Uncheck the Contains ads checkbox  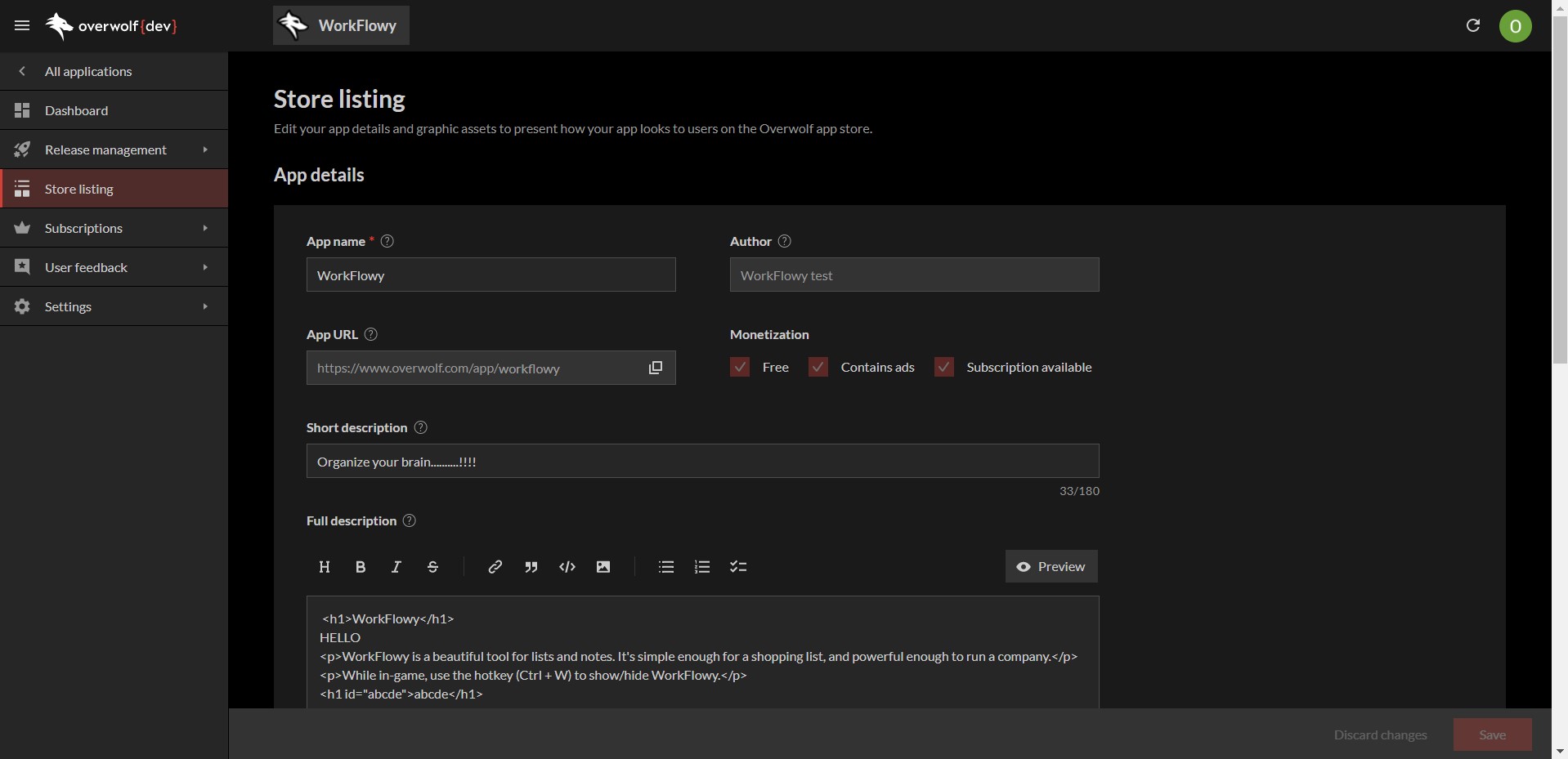(818, 367)
